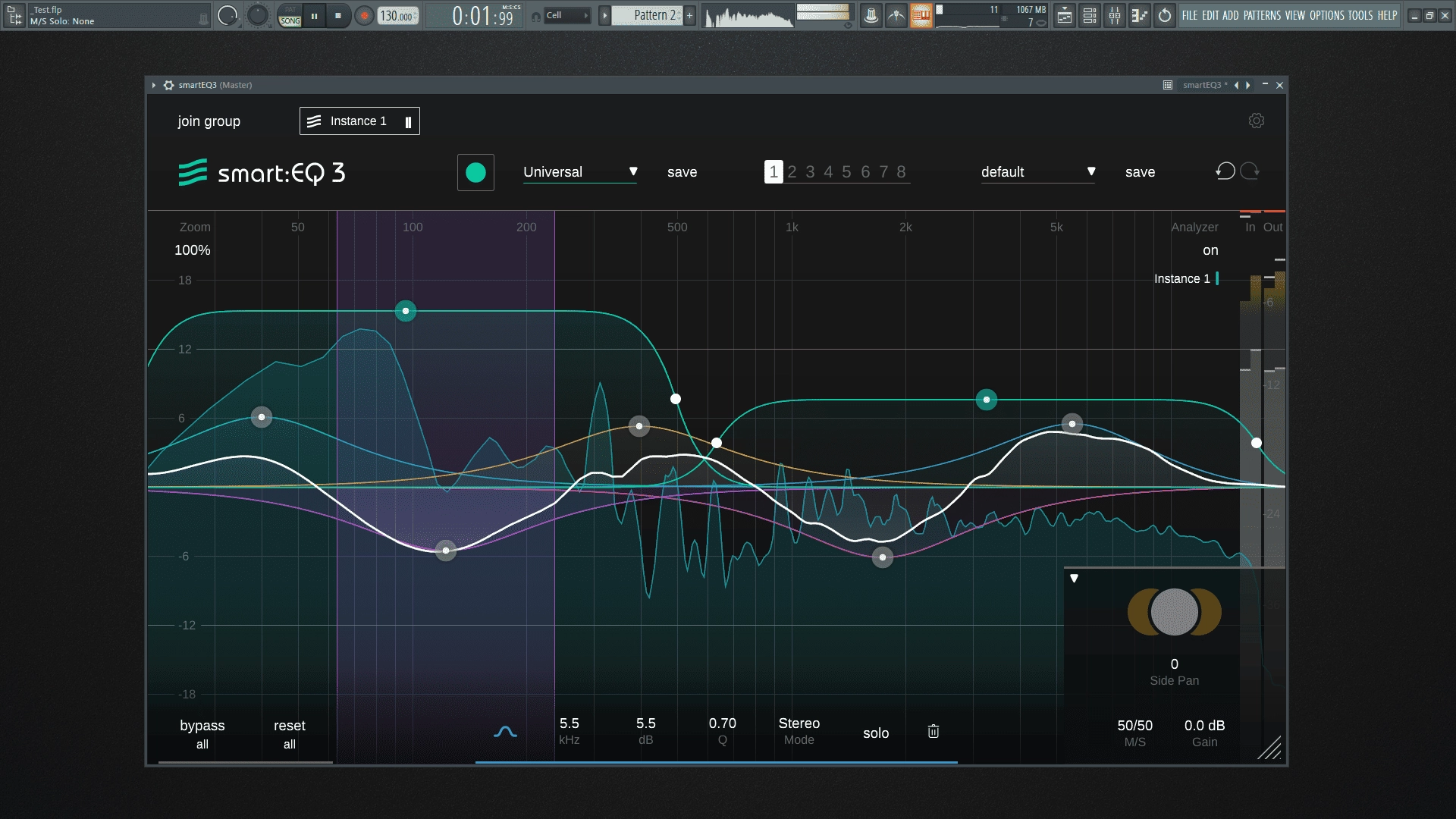Toggle solo for the selected band

(x=876, y=733)
